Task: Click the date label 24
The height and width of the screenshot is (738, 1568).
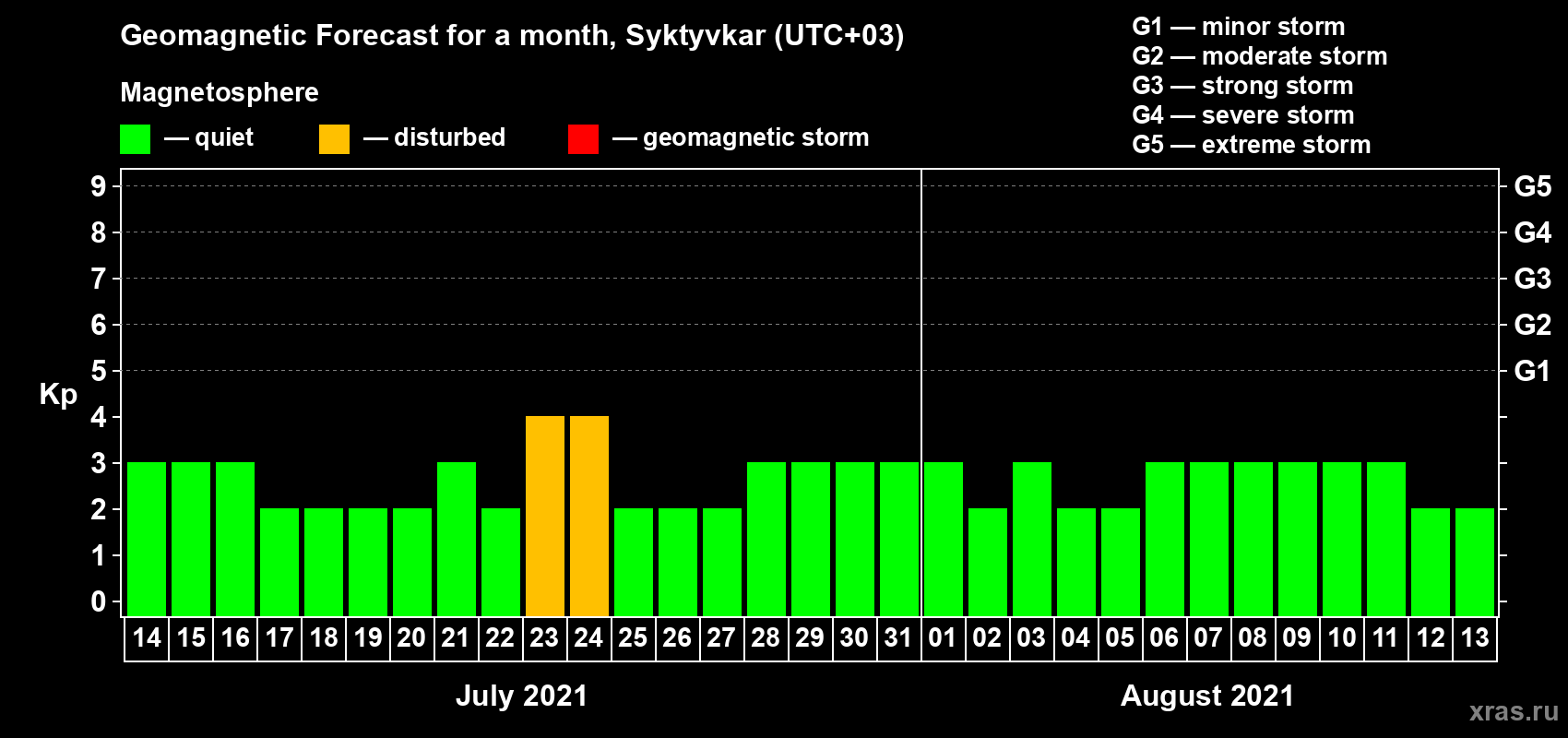Action: (x=588, y=637)
